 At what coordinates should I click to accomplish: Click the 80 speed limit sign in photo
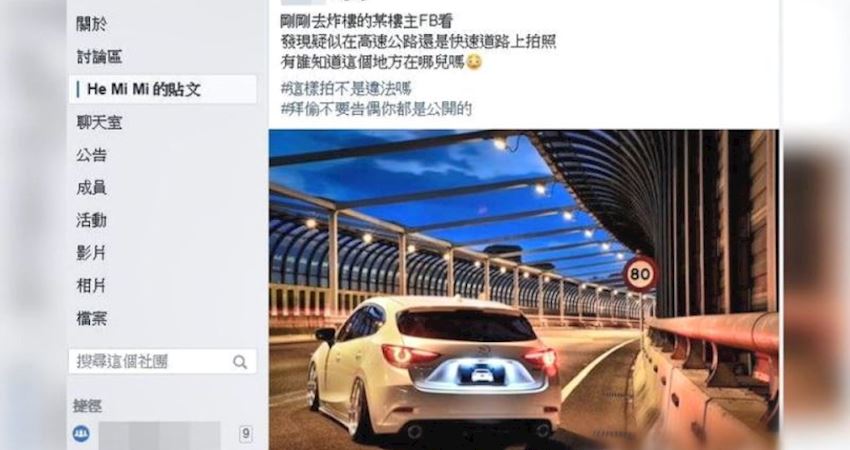point(640,274)
